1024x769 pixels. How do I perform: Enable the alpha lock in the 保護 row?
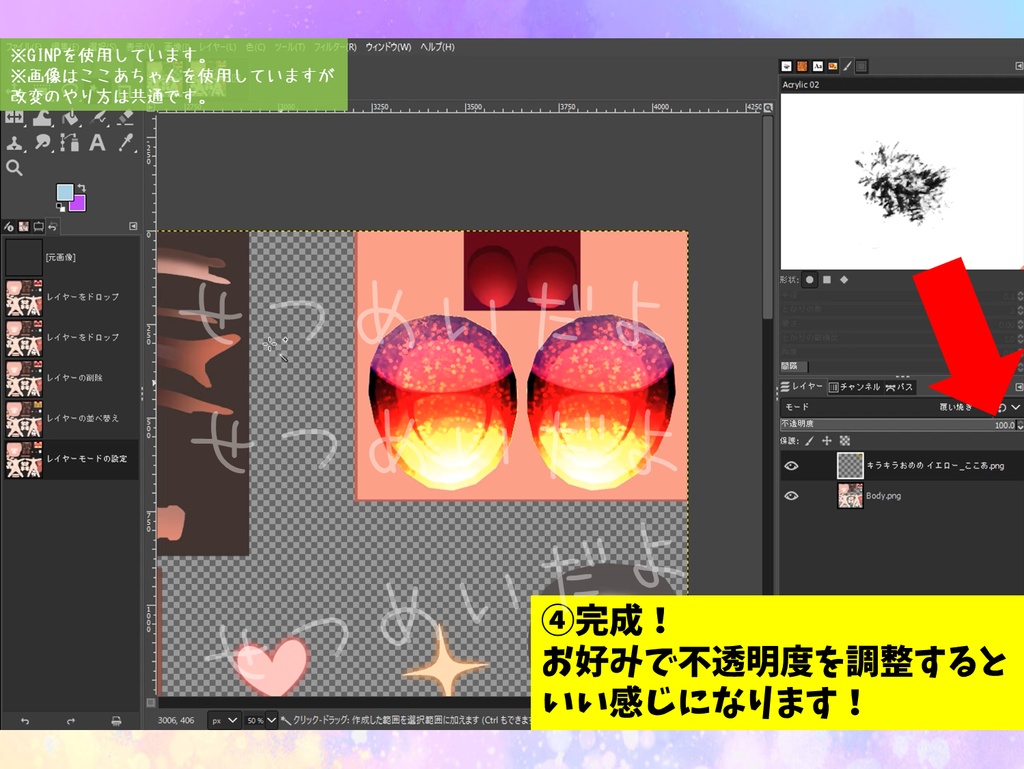[x=844, y=441]
